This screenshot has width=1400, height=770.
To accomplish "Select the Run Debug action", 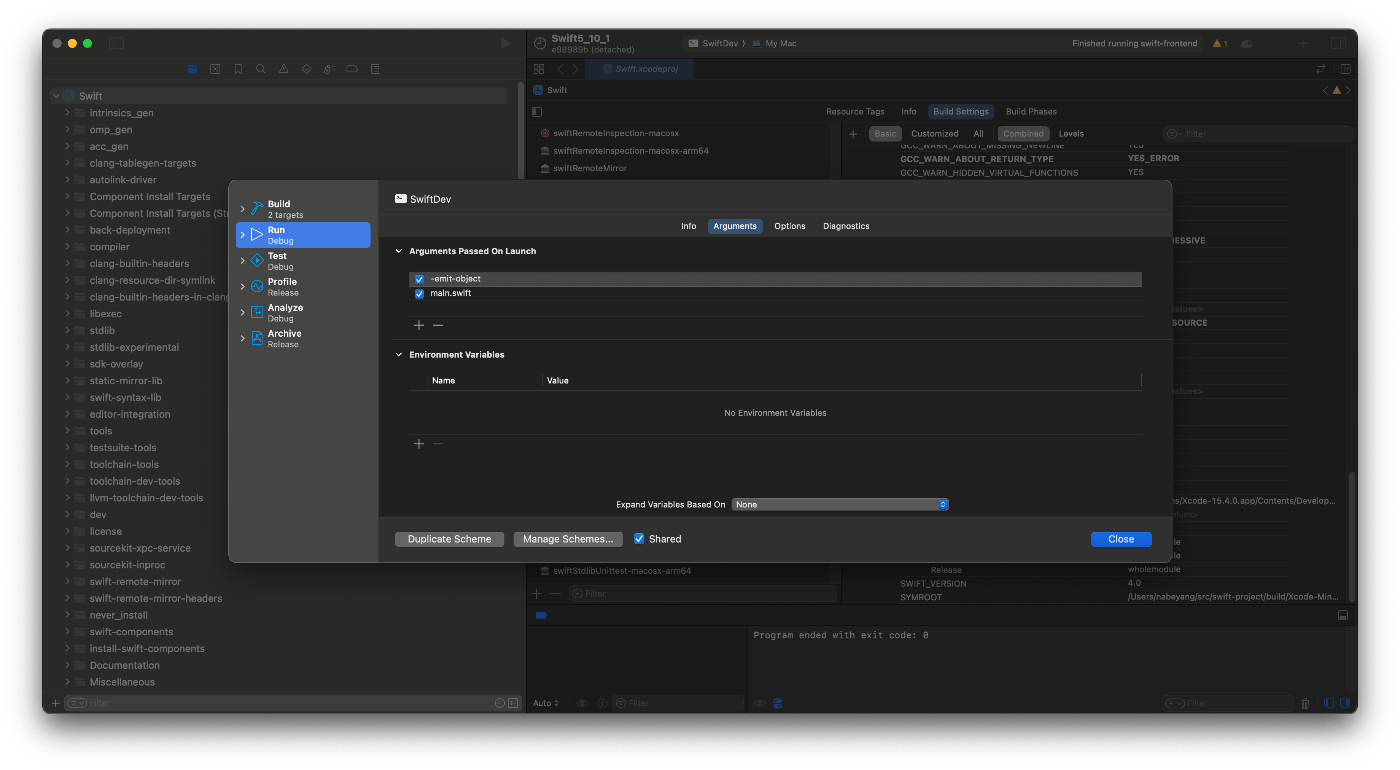I will (303, 235).
